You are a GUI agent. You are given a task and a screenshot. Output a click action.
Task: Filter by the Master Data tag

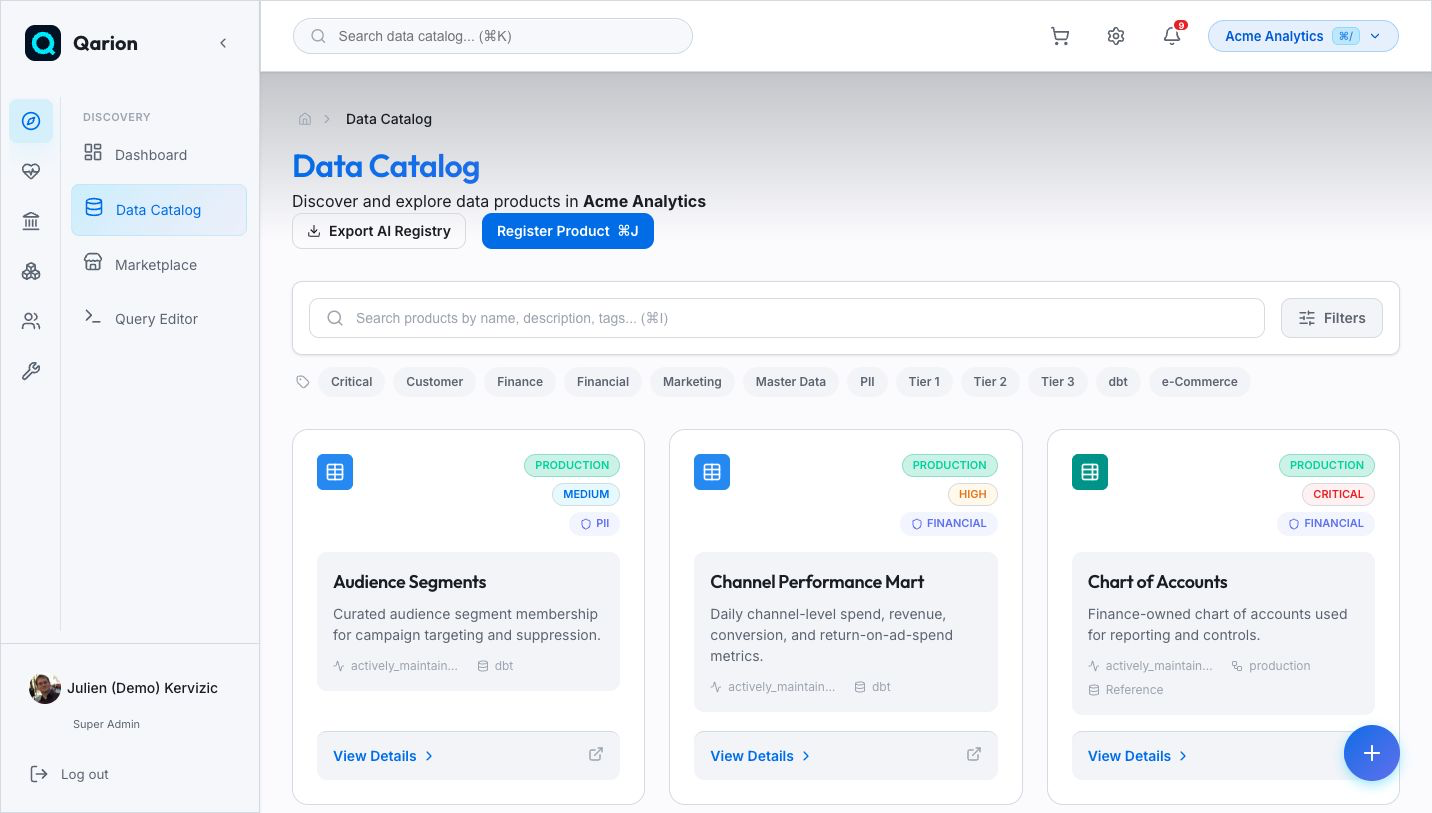[x=791, y=382]
